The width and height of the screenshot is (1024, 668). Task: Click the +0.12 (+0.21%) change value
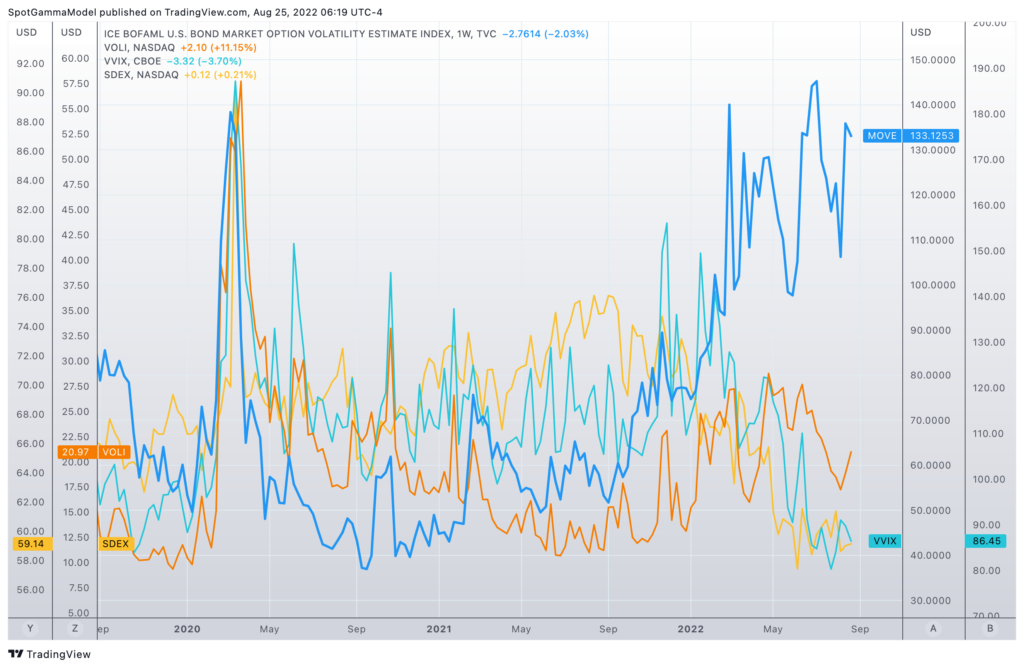220,75
